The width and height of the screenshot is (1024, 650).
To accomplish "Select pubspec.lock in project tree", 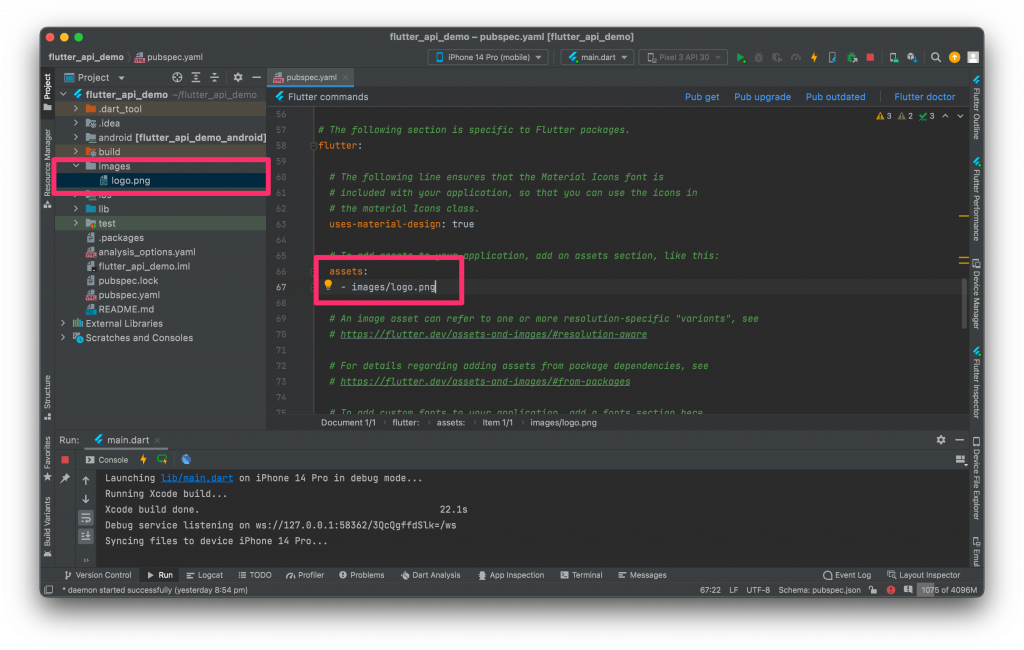I will 128,280.
